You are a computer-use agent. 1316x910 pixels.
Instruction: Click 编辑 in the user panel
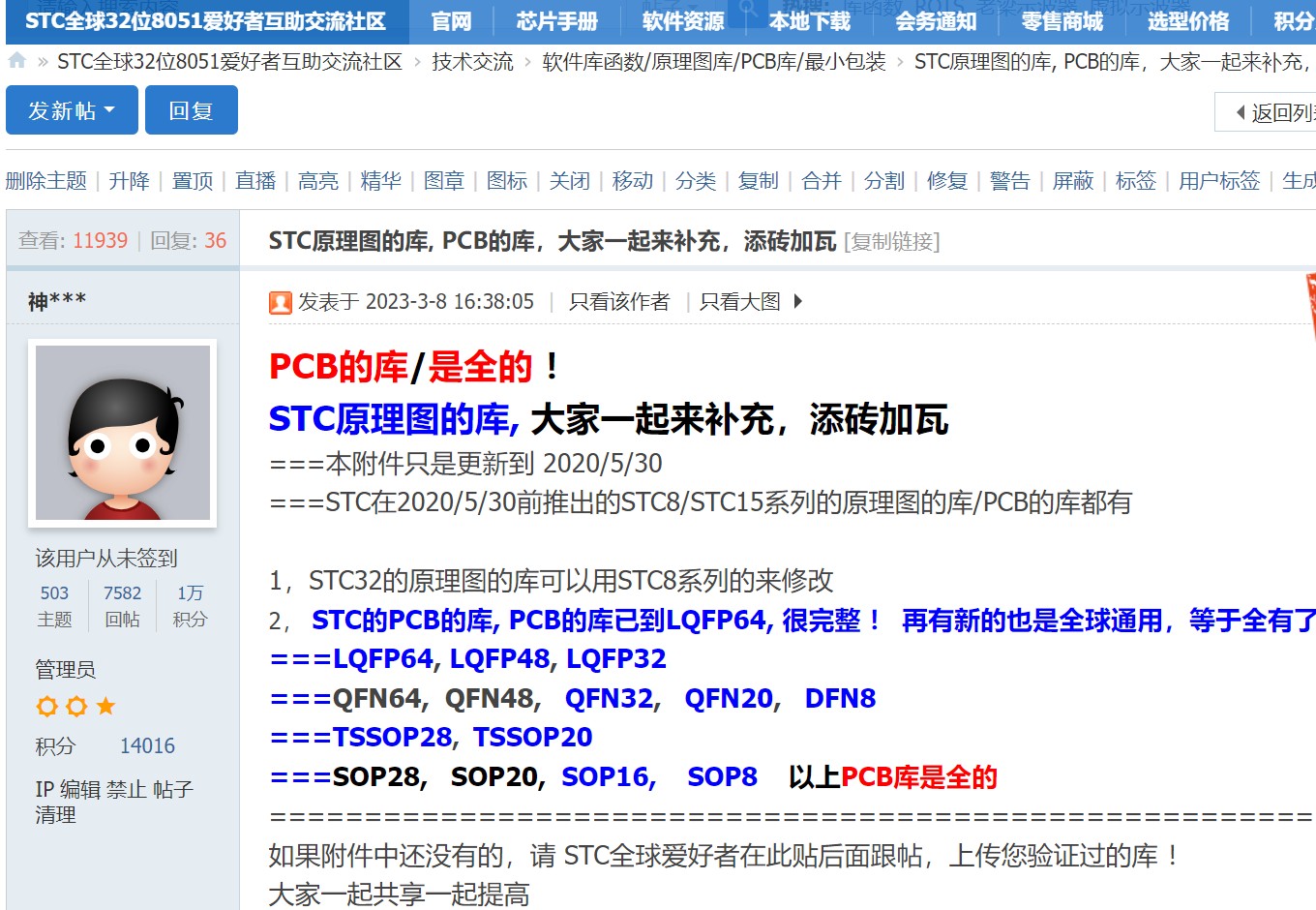pos(80,790)
